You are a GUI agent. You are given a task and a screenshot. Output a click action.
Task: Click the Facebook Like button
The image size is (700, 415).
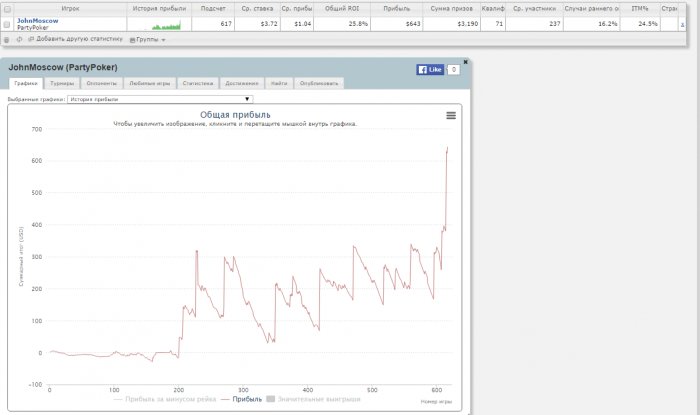coord(429,70)
